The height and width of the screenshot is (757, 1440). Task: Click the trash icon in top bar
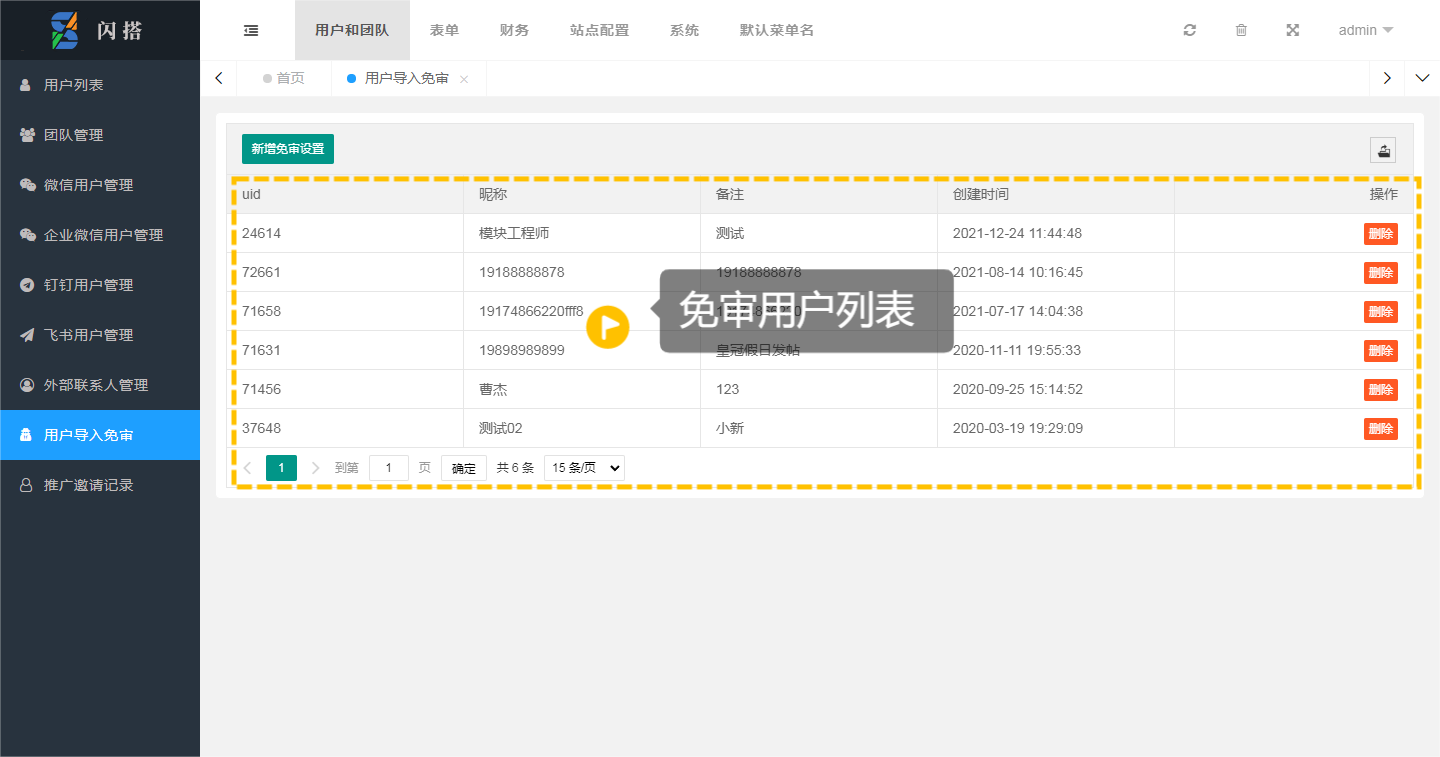[x=1241, y=30]
